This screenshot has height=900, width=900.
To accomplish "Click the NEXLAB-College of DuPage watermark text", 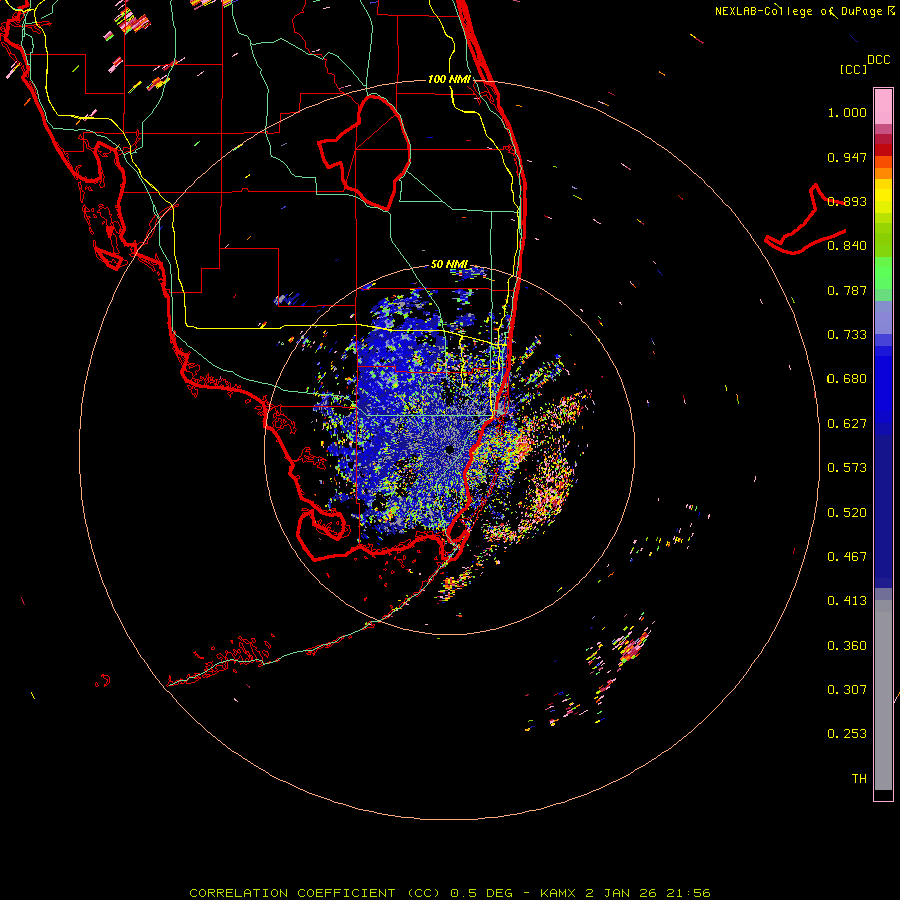I will coord(805,11).
